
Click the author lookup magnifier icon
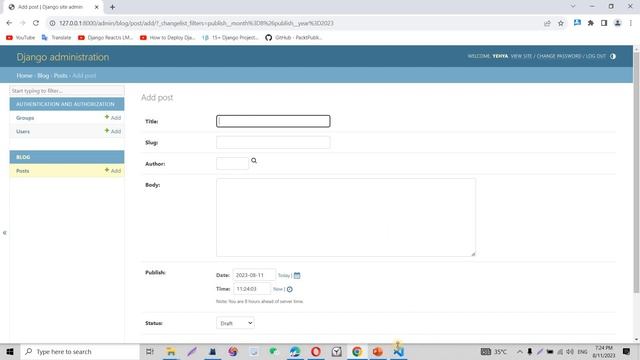254,160
